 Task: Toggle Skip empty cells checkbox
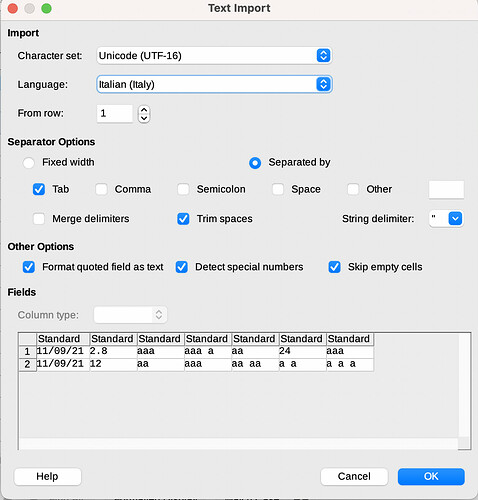(x=335, y=267)
